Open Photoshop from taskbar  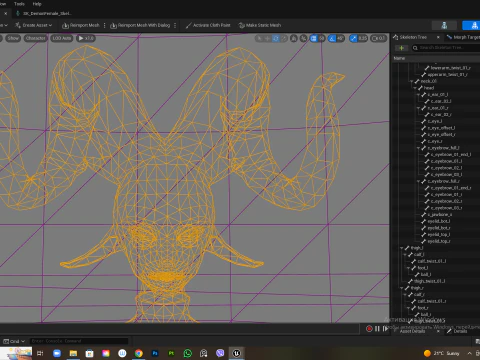click(x=155, y=353)
